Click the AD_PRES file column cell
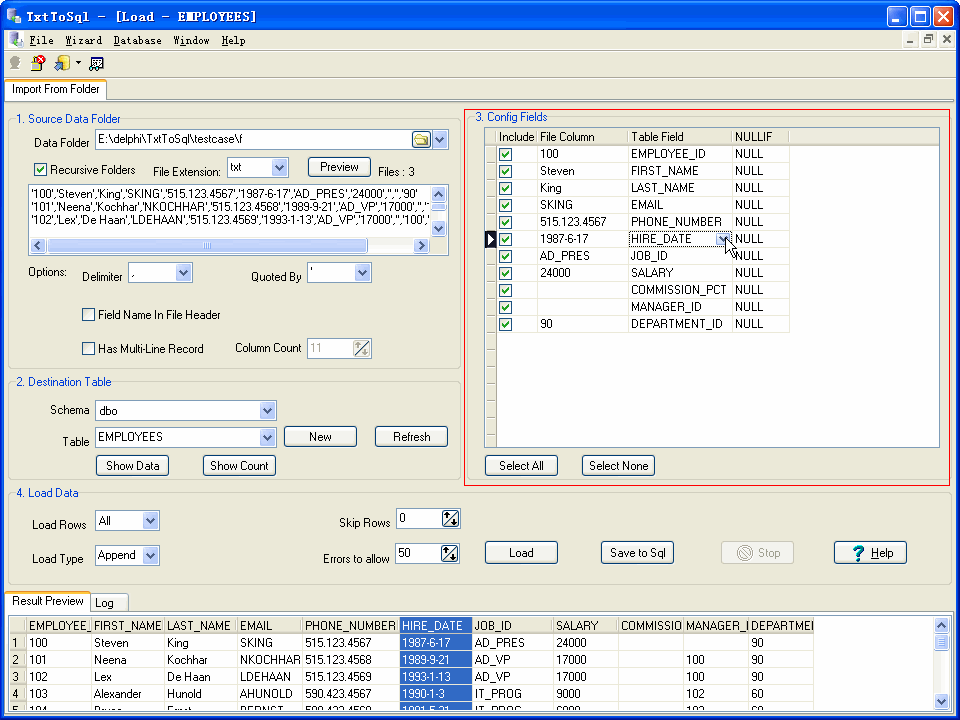Image resolution: width=960 pixels, height=720 pixels. coord(582,256)
